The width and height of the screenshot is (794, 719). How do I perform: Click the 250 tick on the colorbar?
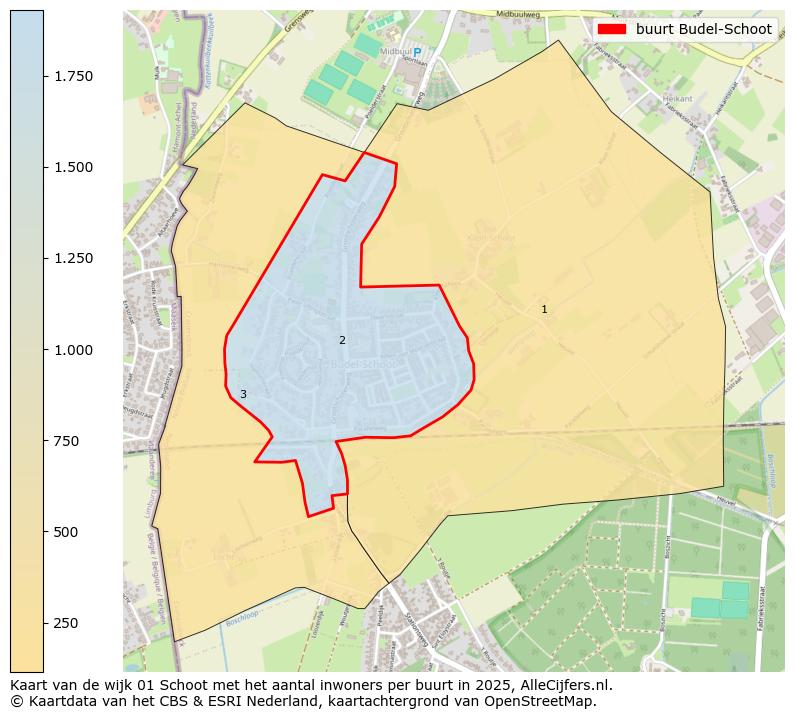[x=69, y=623]
